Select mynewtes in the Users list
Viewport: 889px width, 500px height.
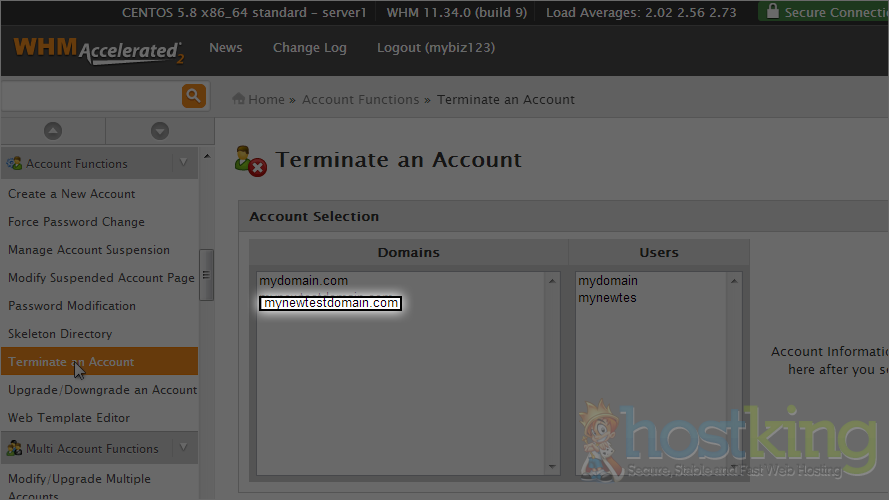point(607,298)
